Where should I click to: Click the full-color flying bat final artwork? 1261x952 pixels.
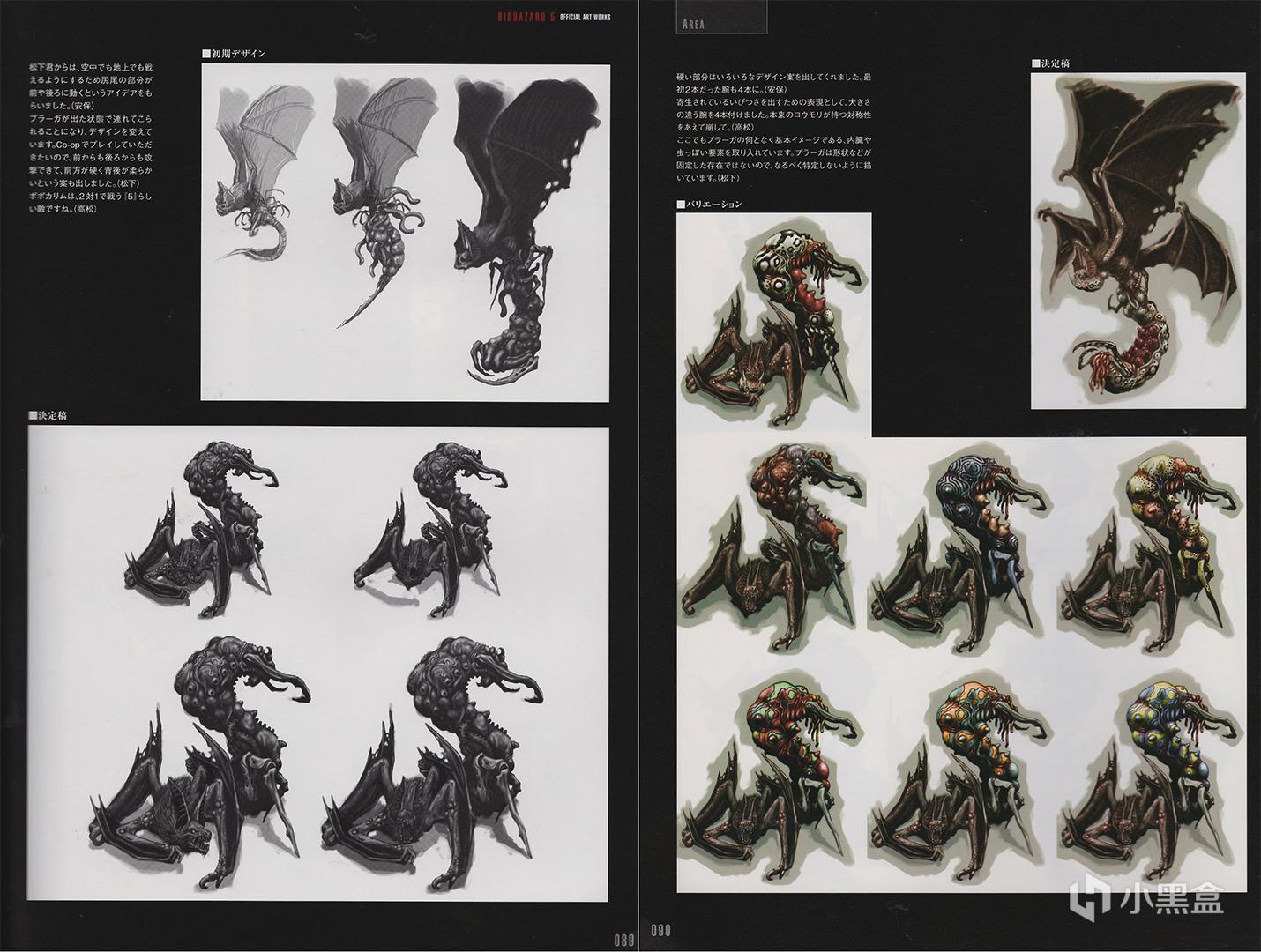1138,238
